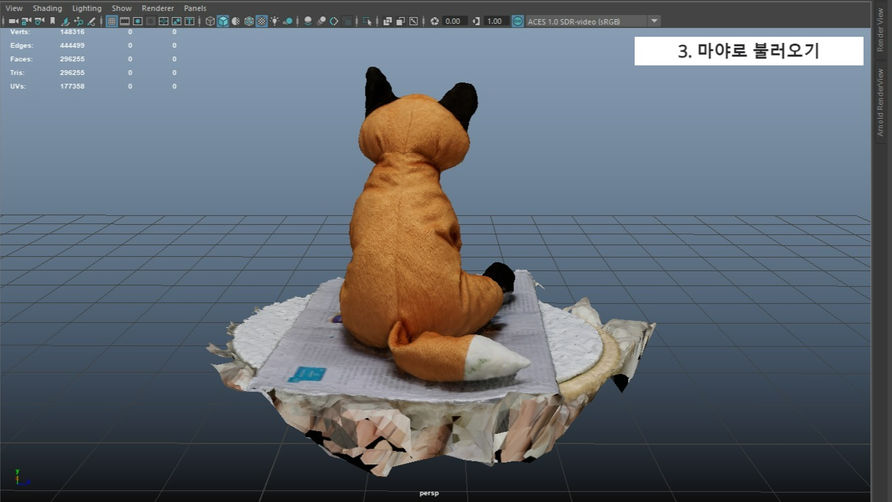Click the Gamma value field 1.00

point(495,21)
